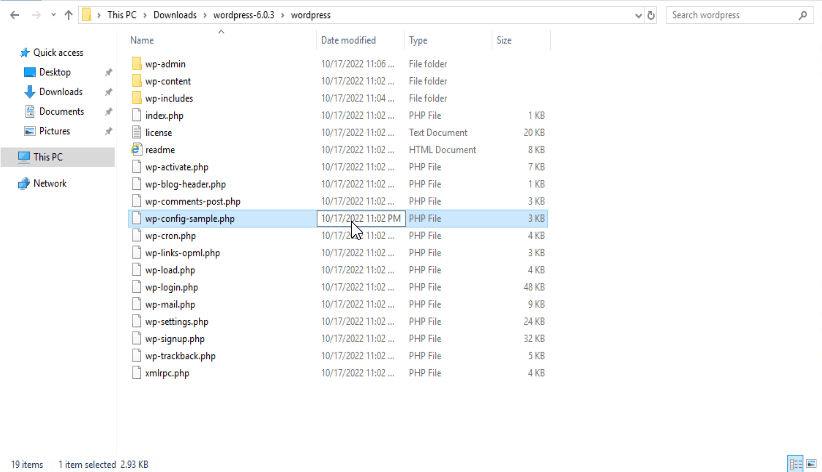The width and height of the screenshot is (822, 472).
Task: Select file name wp-mail.php
Action: point(170,305)
